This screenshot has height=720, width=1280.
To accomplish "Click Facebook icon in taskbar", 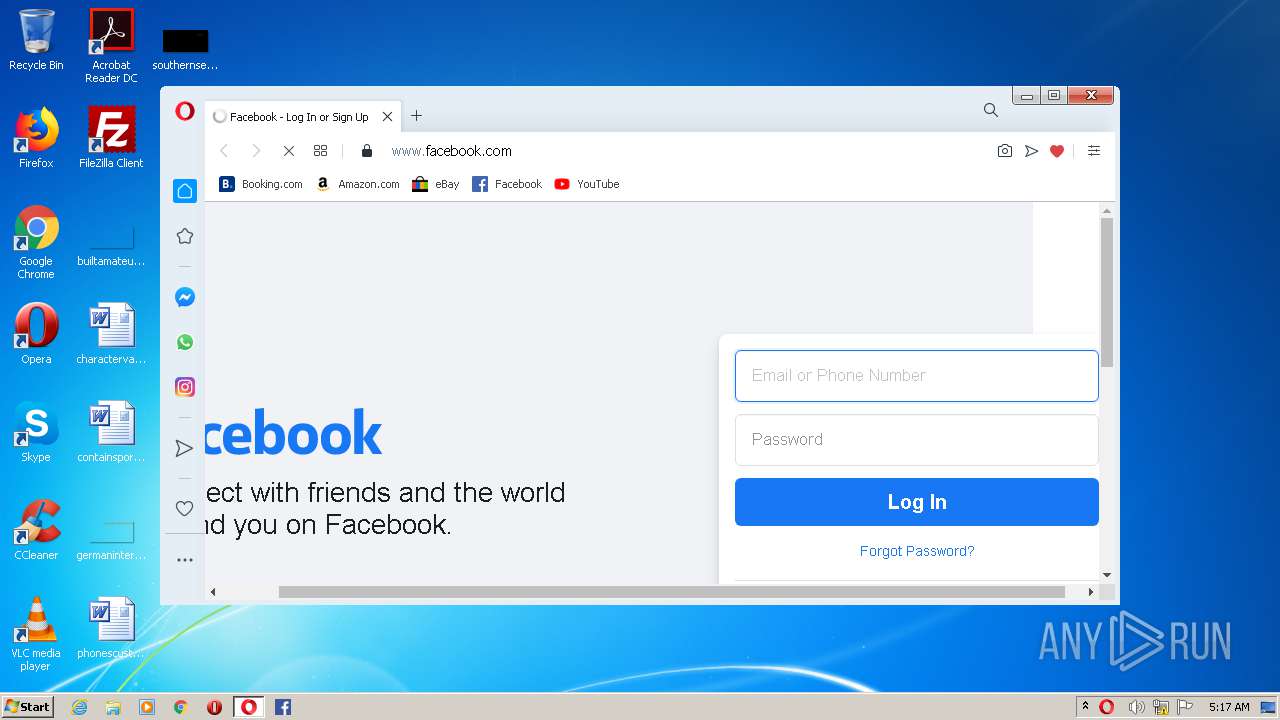I will [x=283, y=707].
